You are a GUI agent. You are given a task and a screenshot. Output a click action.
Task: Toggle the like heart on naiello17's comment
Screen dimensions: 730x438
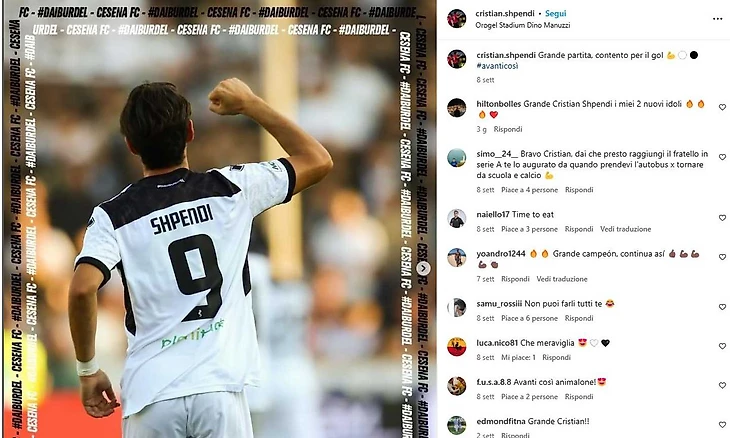(722, 218)
